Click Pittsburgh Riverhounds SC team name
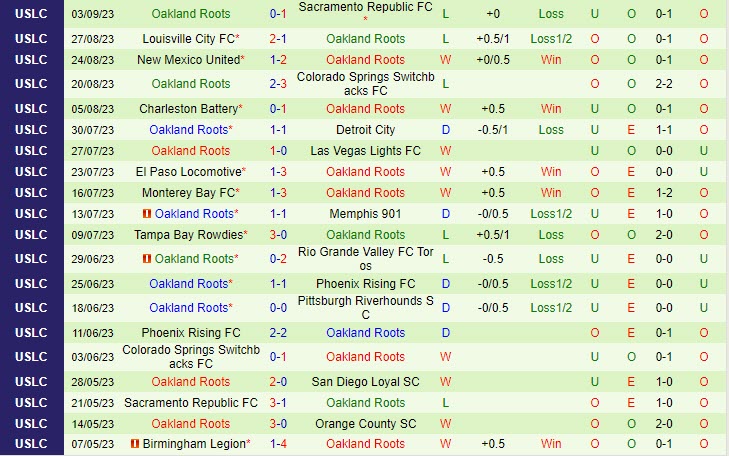The image size is (729, 456). pyautogui.click(x=366, y=307)
